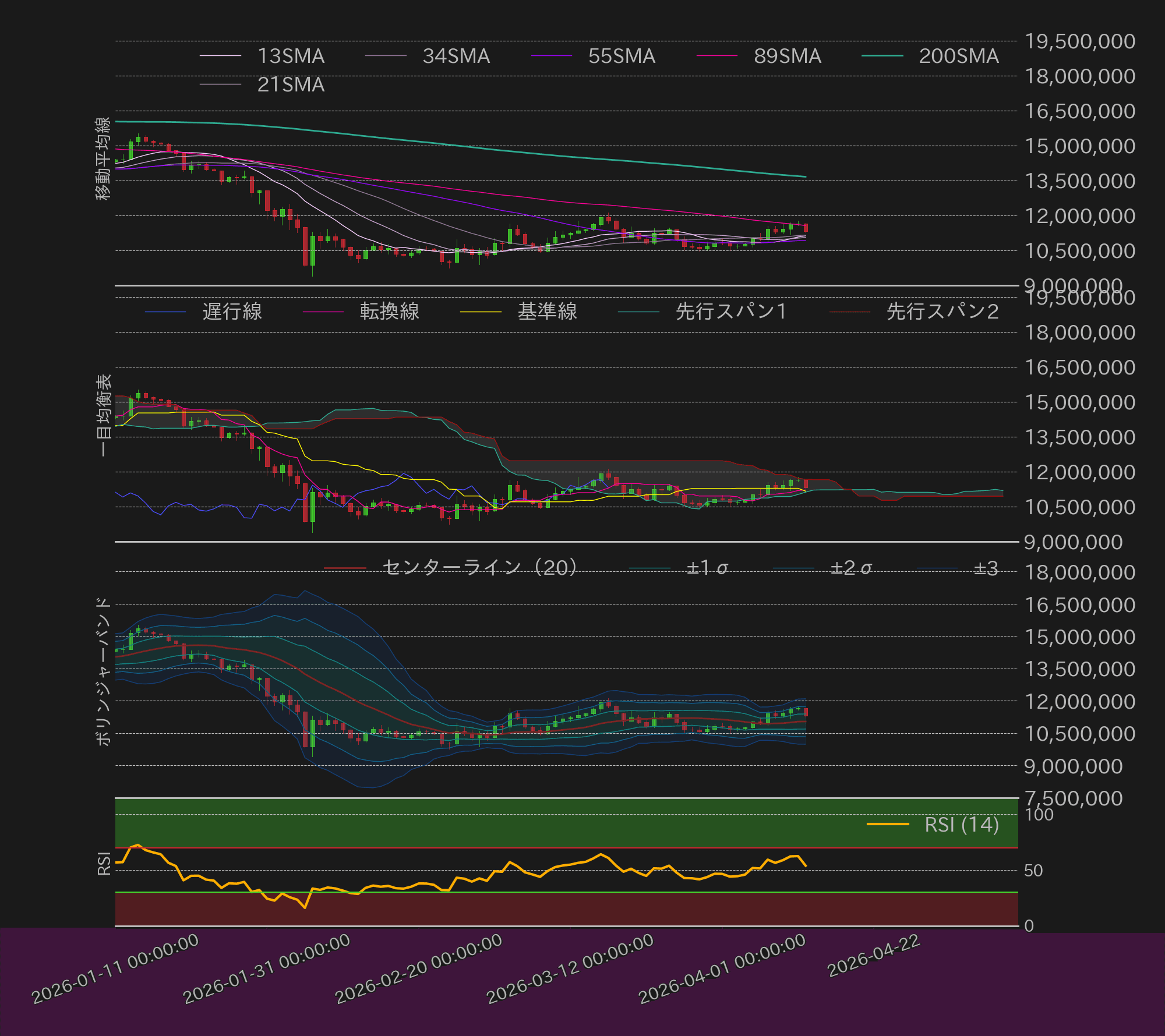The width and height of the screenshot is (1165, 1036).
Task: Select the 55SMA purple line marker
Action: tap(552, 55)
